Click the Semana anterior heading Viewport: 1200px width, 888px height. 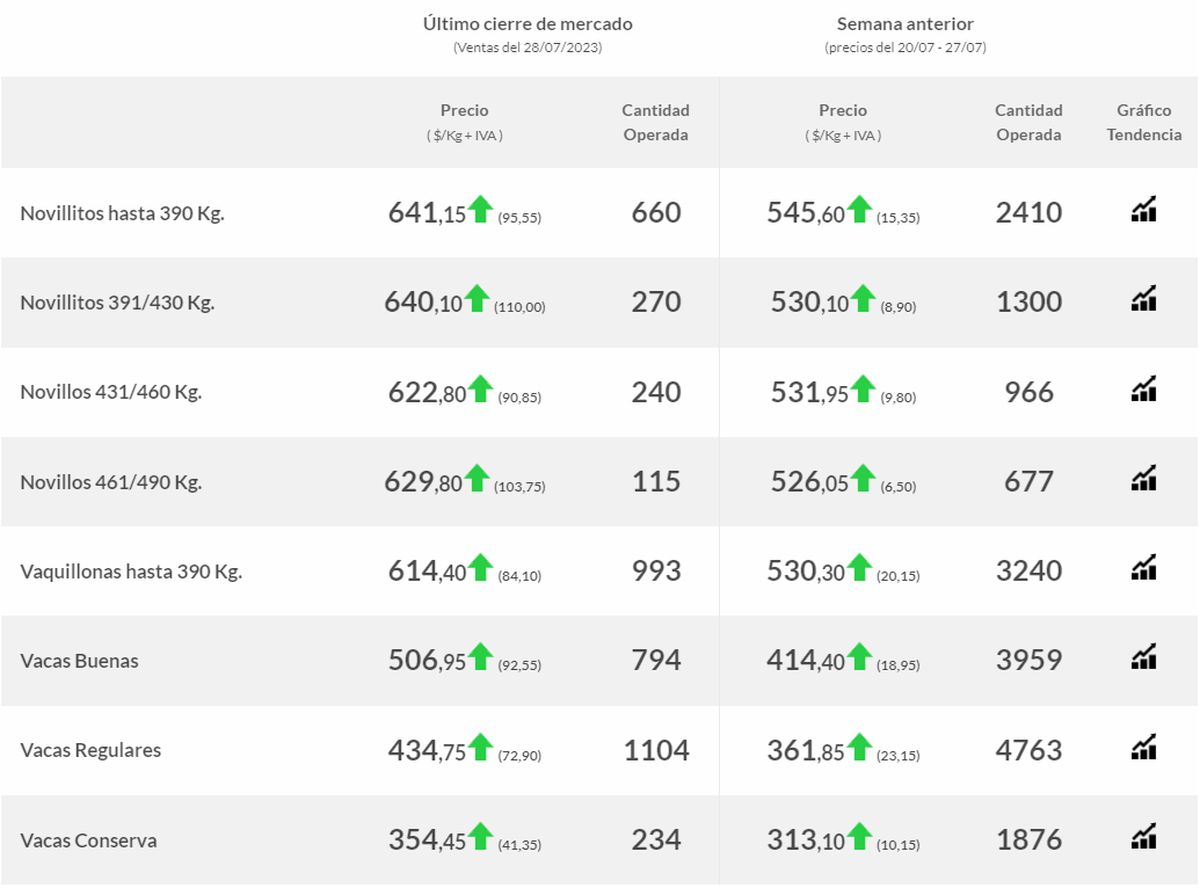[905, 24]
